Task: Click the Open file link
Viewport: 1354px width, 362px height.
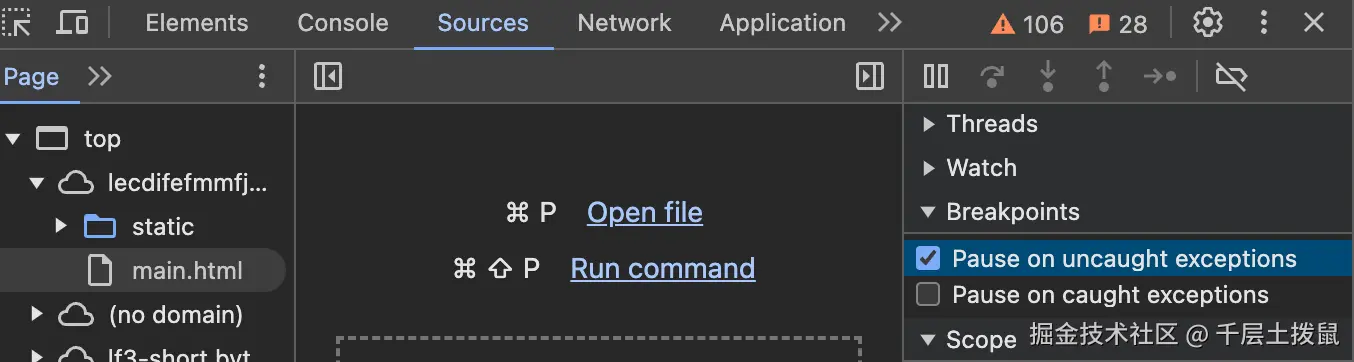Action: click(645, 213)
